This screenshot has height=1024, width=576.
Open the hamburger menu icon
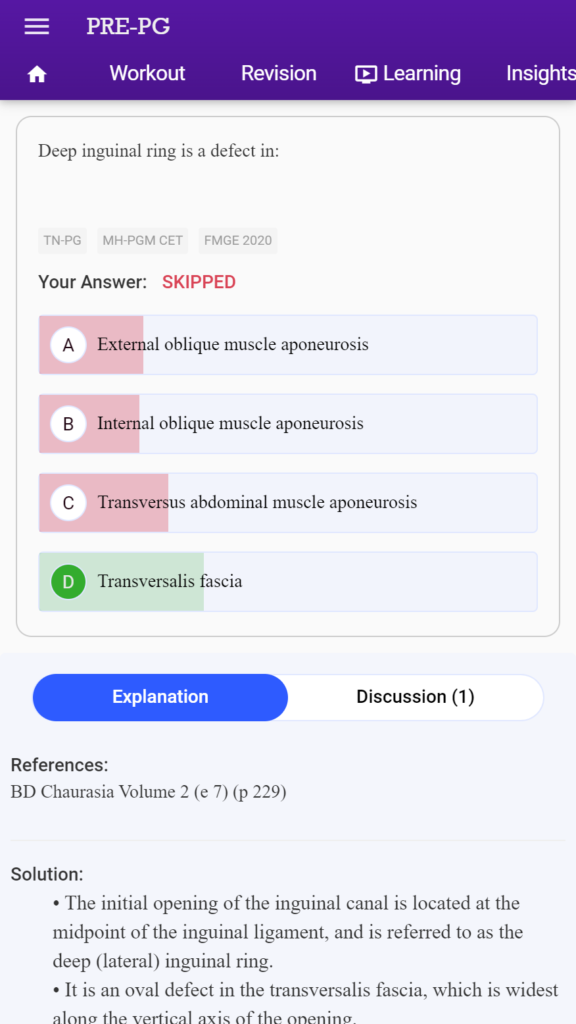coord(37,26)
